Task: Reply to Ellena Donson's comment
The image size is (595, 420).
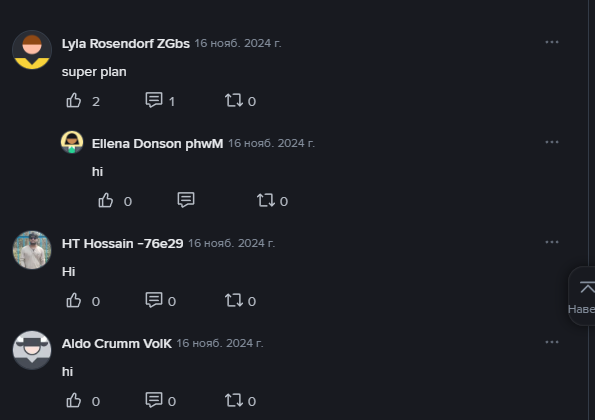Action: (x=186, y=200)
